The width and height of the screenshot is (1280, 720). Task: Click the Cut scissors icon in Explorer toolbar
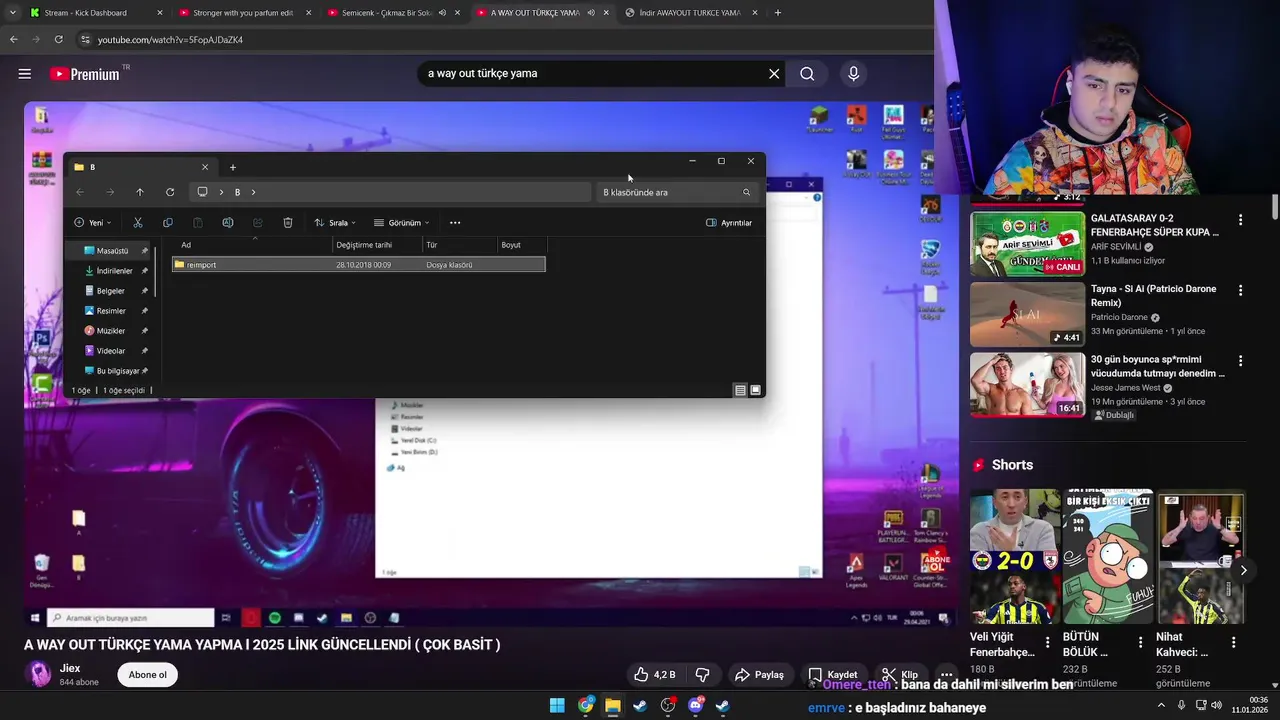coord(138,223)
